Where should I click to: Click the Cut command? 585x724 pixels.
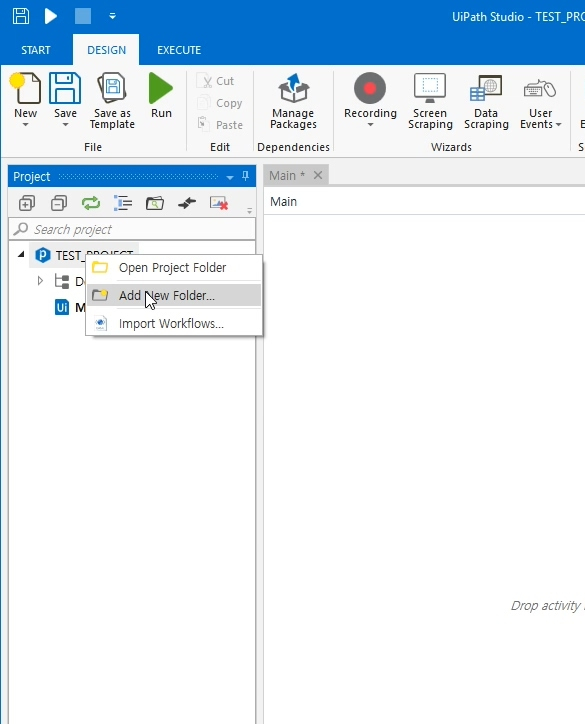(x=216, y=81)
